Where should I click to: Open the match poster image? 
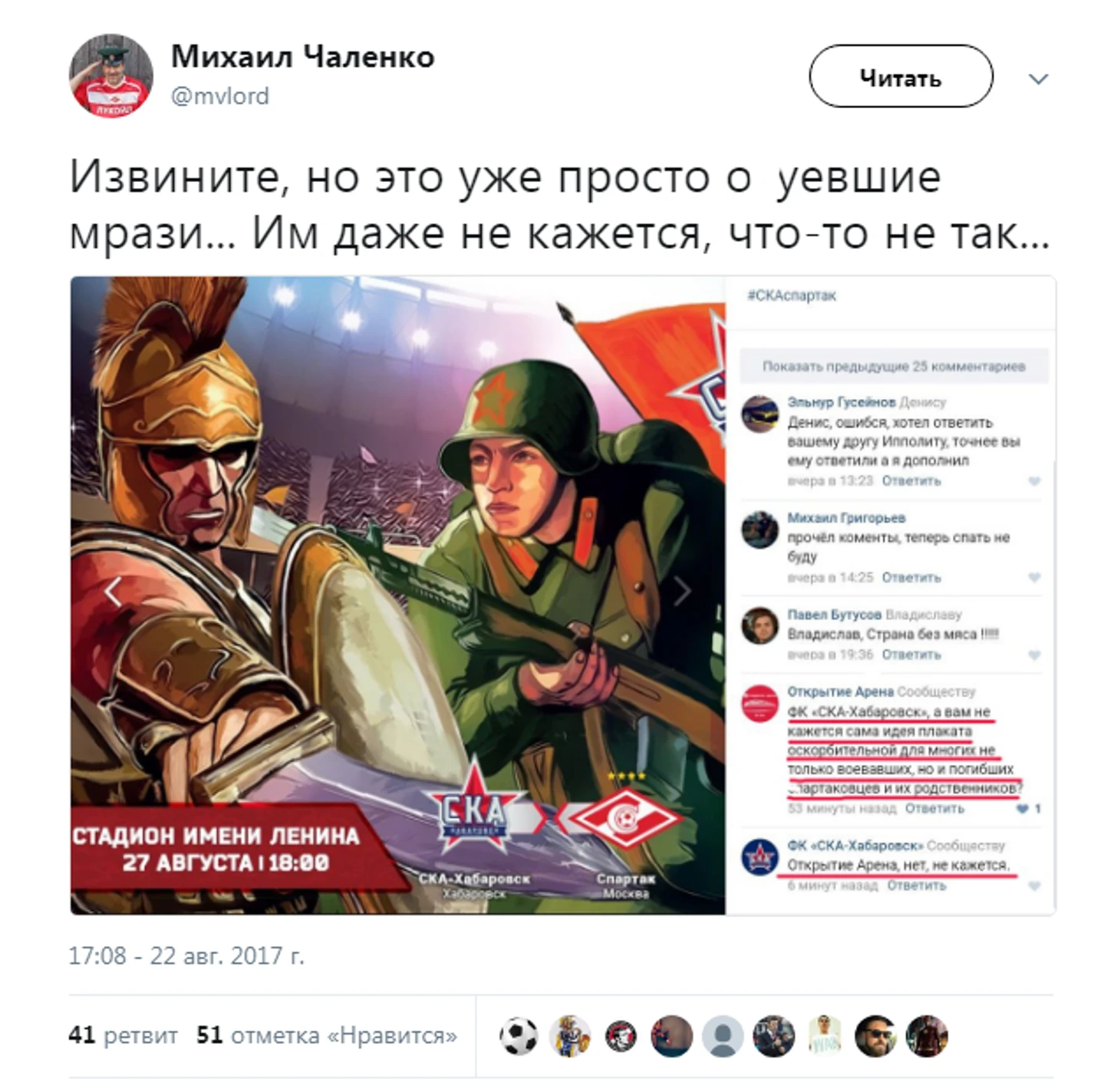[x=398, y=595]
